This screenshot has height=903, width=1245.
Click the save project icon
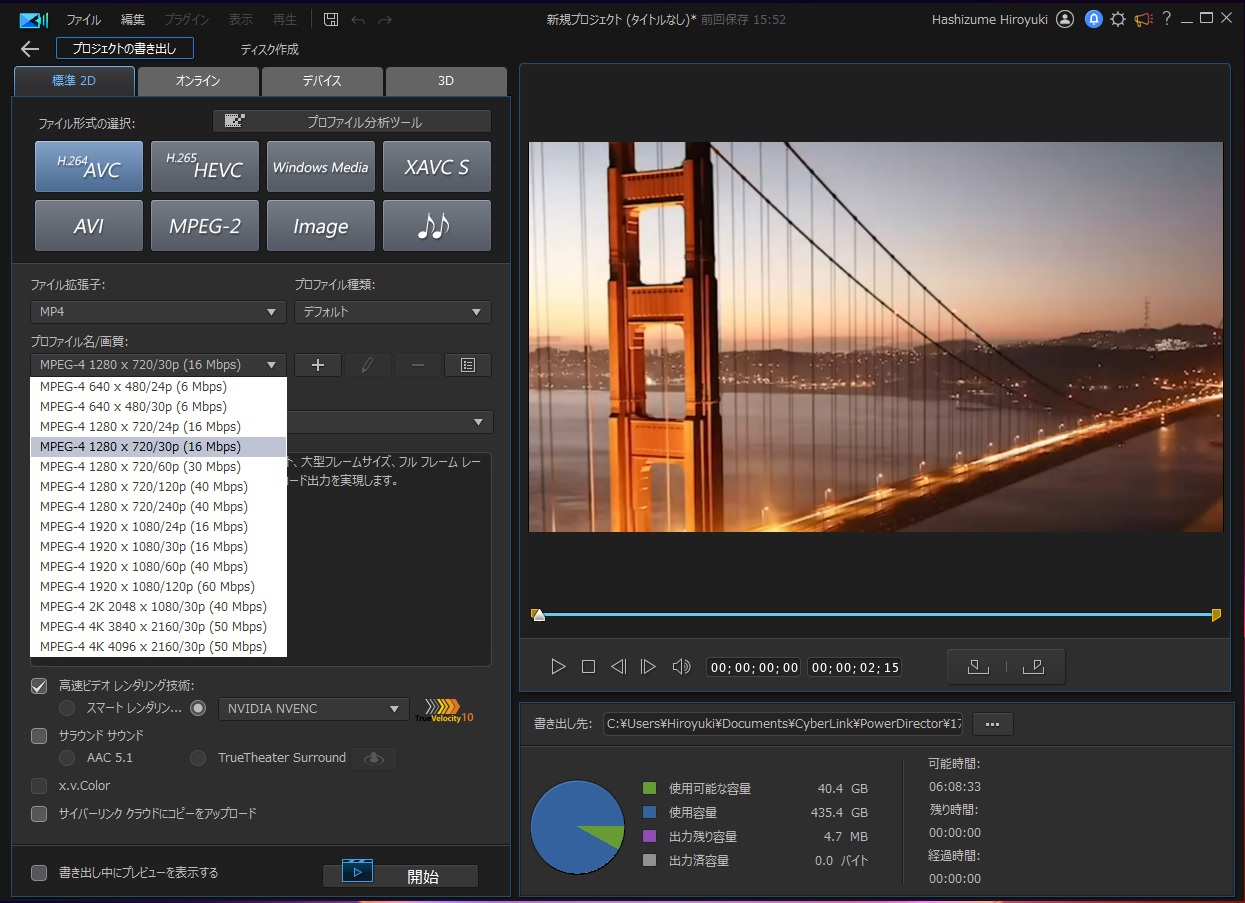pyautogui.click(x=331, y=19)
